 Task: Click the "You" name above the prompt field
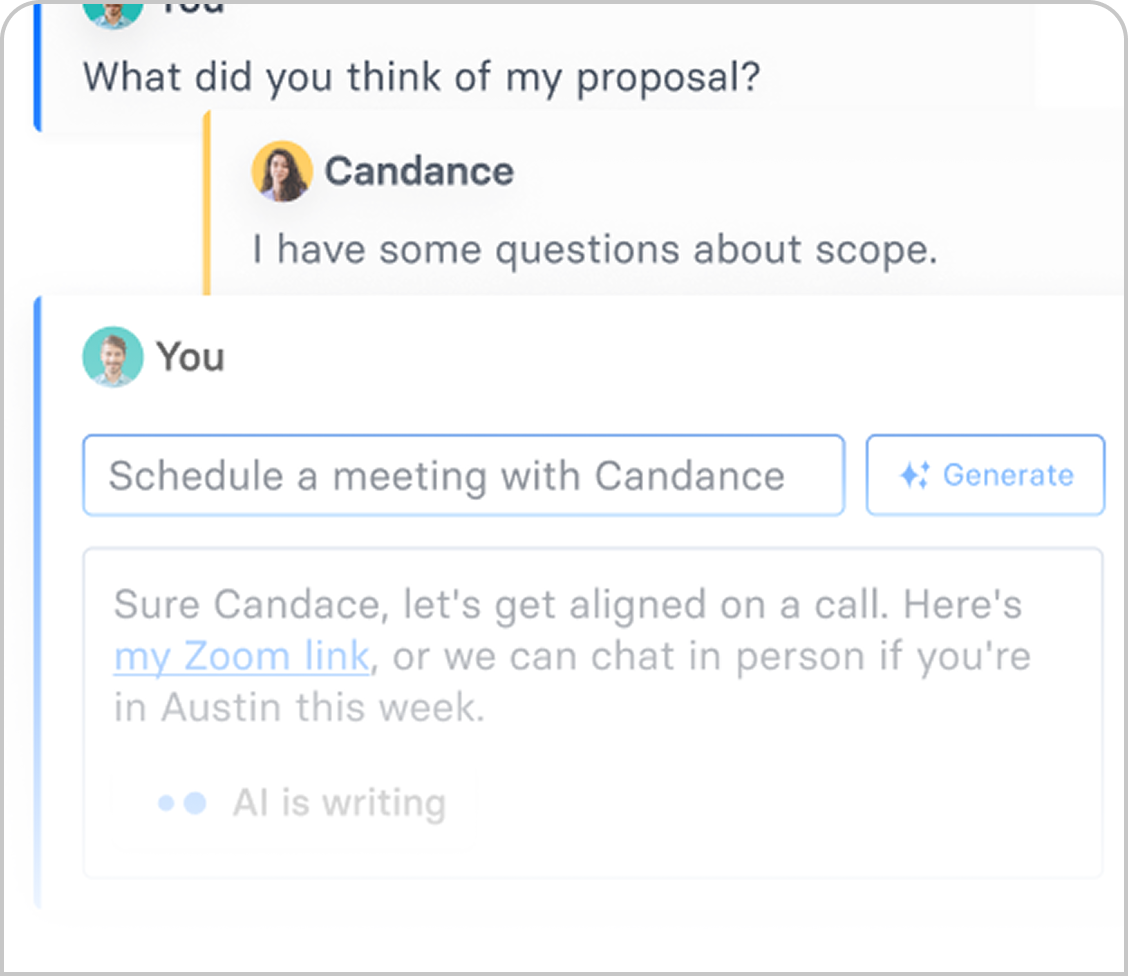click(x=190, y=357)
